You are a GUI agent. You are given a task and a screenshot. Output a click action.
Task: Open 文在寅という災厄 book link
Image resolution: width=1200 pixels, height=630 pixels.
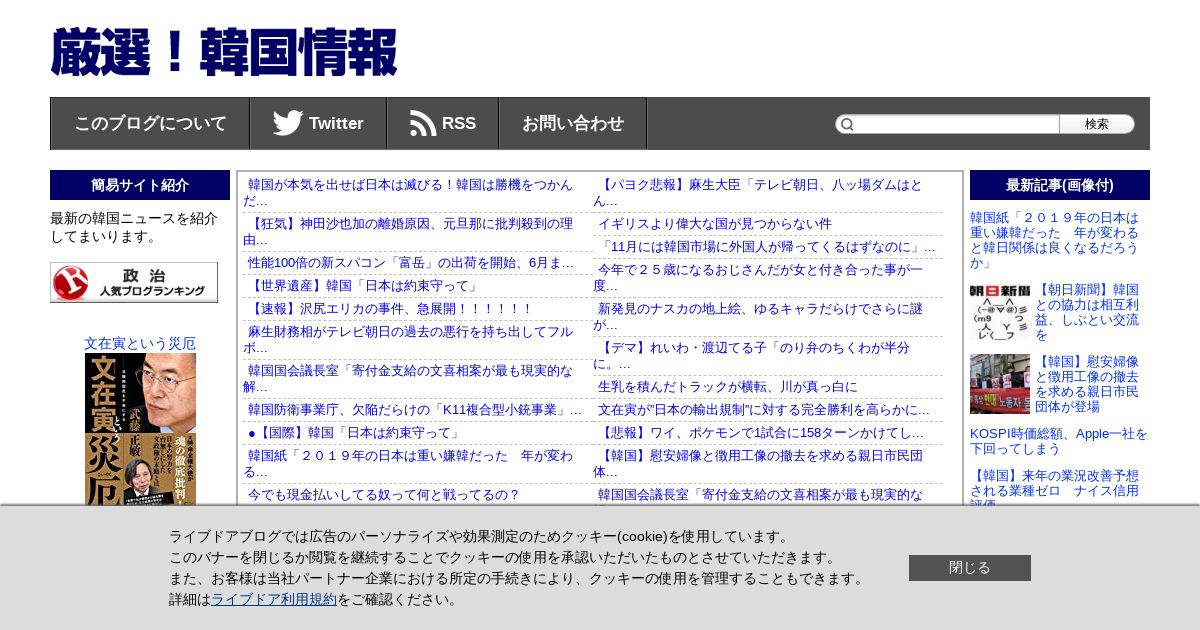[x=140, y=343]
